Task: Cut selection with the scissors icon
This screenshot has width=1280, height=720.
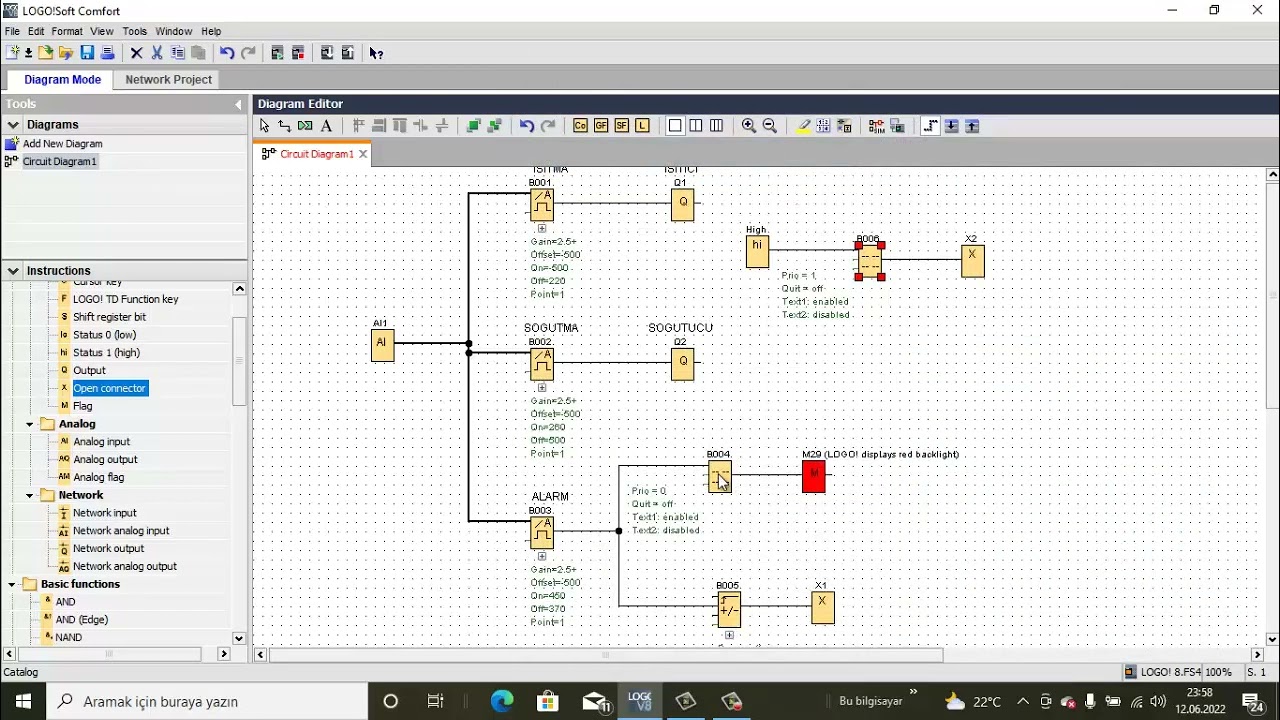Action: (157, 53)
